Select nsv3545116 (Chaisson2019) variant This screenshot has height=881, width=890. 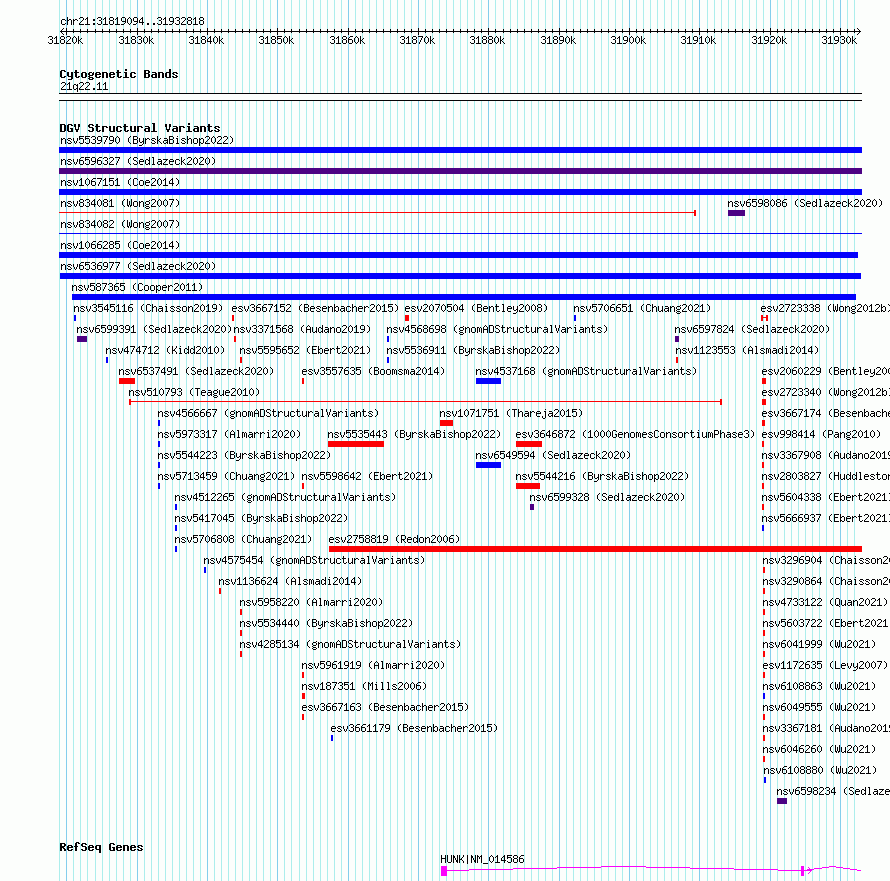(148, 308)
